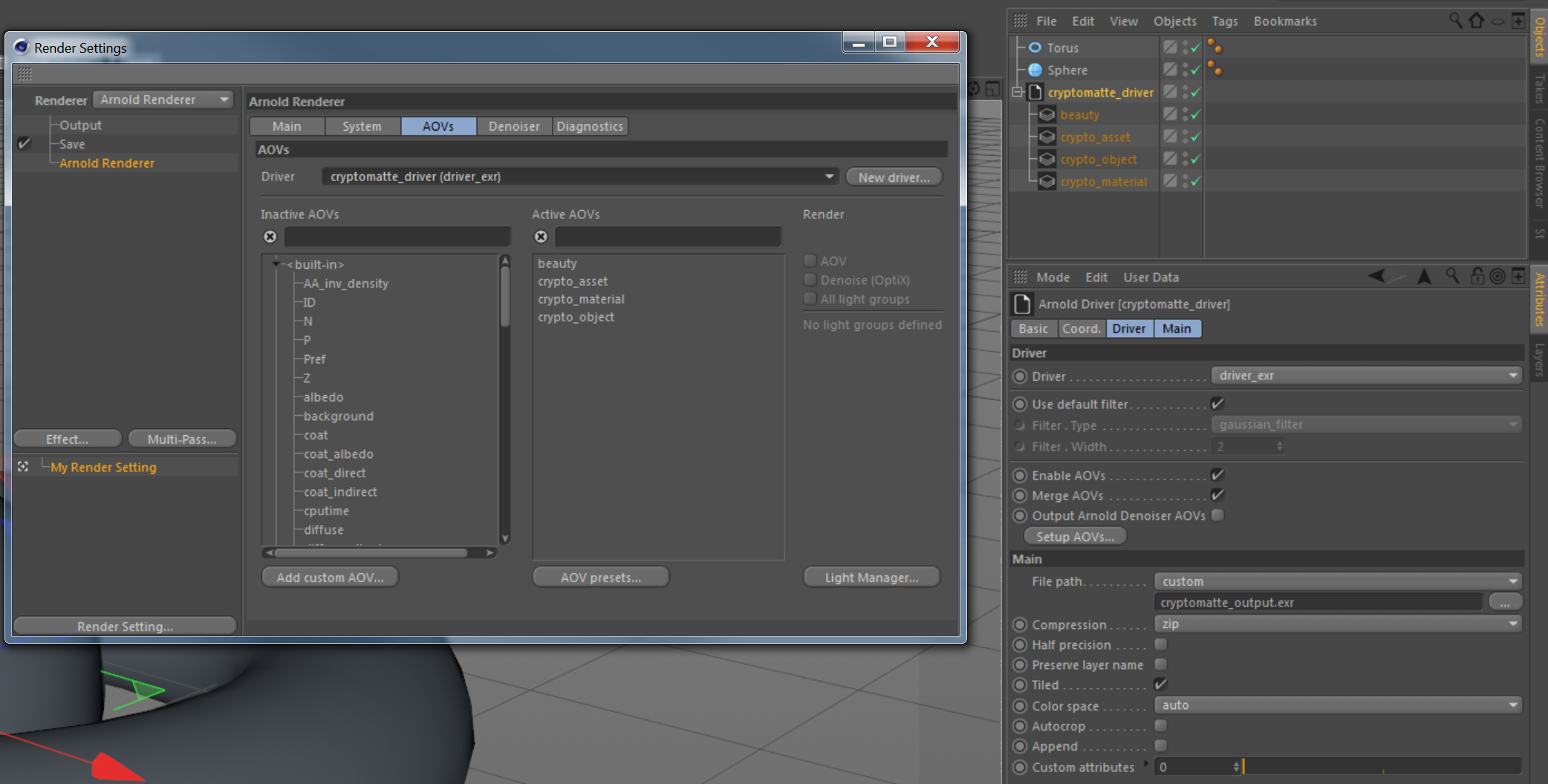Image resolution: width=1548 pixels, height=784 pixels.
Task: Enable the Autocrop checkbox
Action: 1161,725
